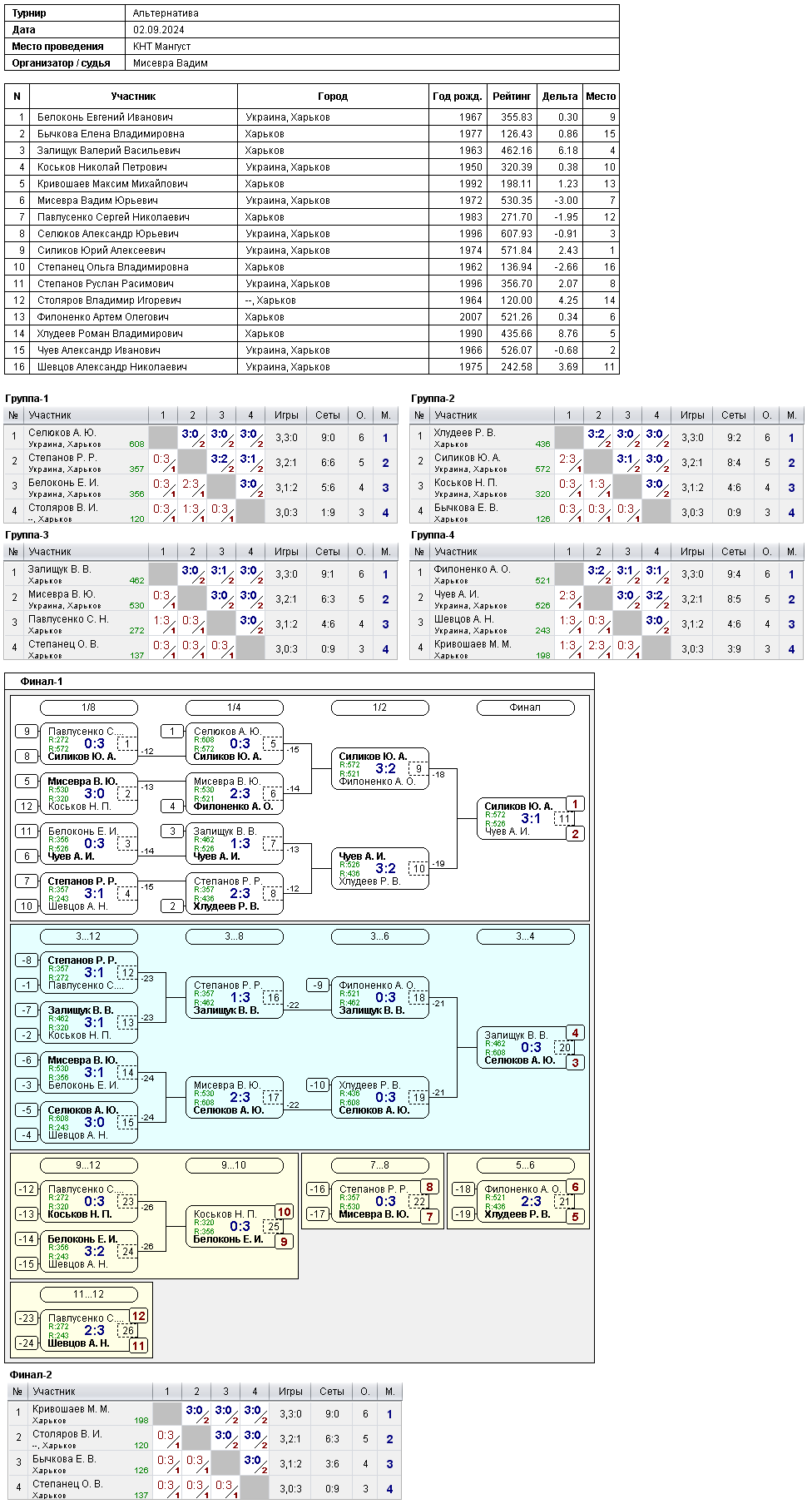Click participant Силиков Юрий Алексеевич row
812x1504 pixels.
click(311, 250)
